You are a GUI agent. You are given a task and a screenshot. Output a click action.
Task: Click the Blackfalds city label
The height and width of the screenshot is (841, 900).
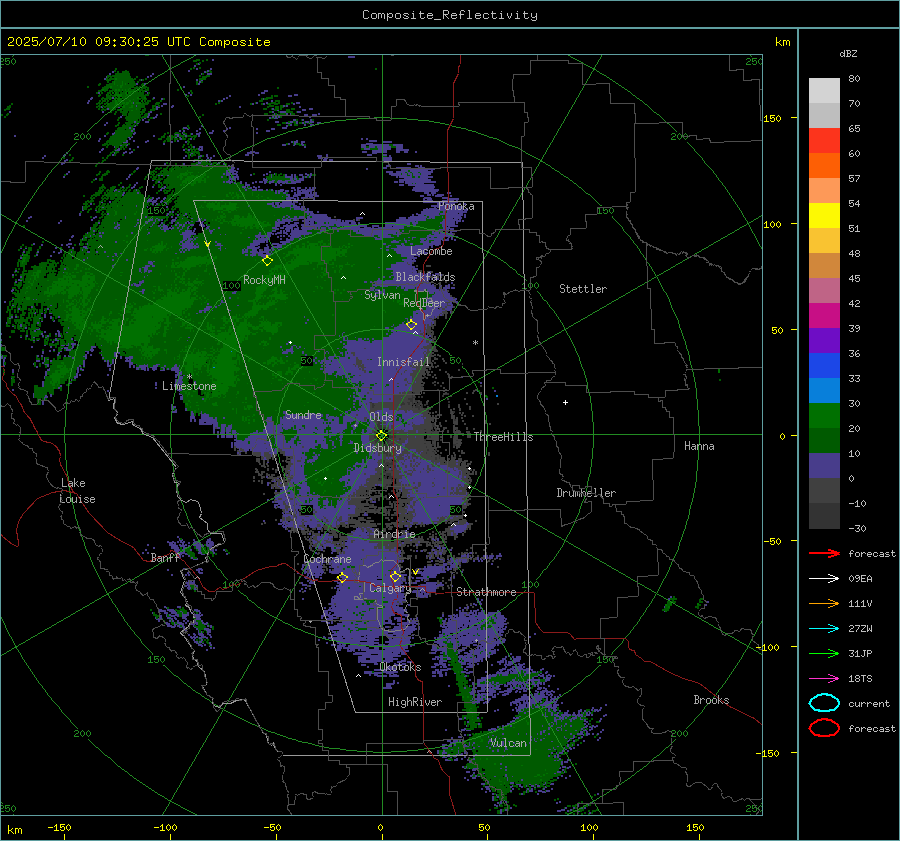[425, 277]
